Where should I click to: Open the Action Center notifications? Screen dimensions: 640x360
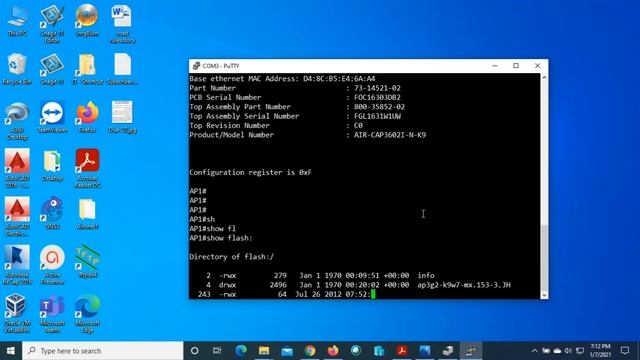pos(625,351)
